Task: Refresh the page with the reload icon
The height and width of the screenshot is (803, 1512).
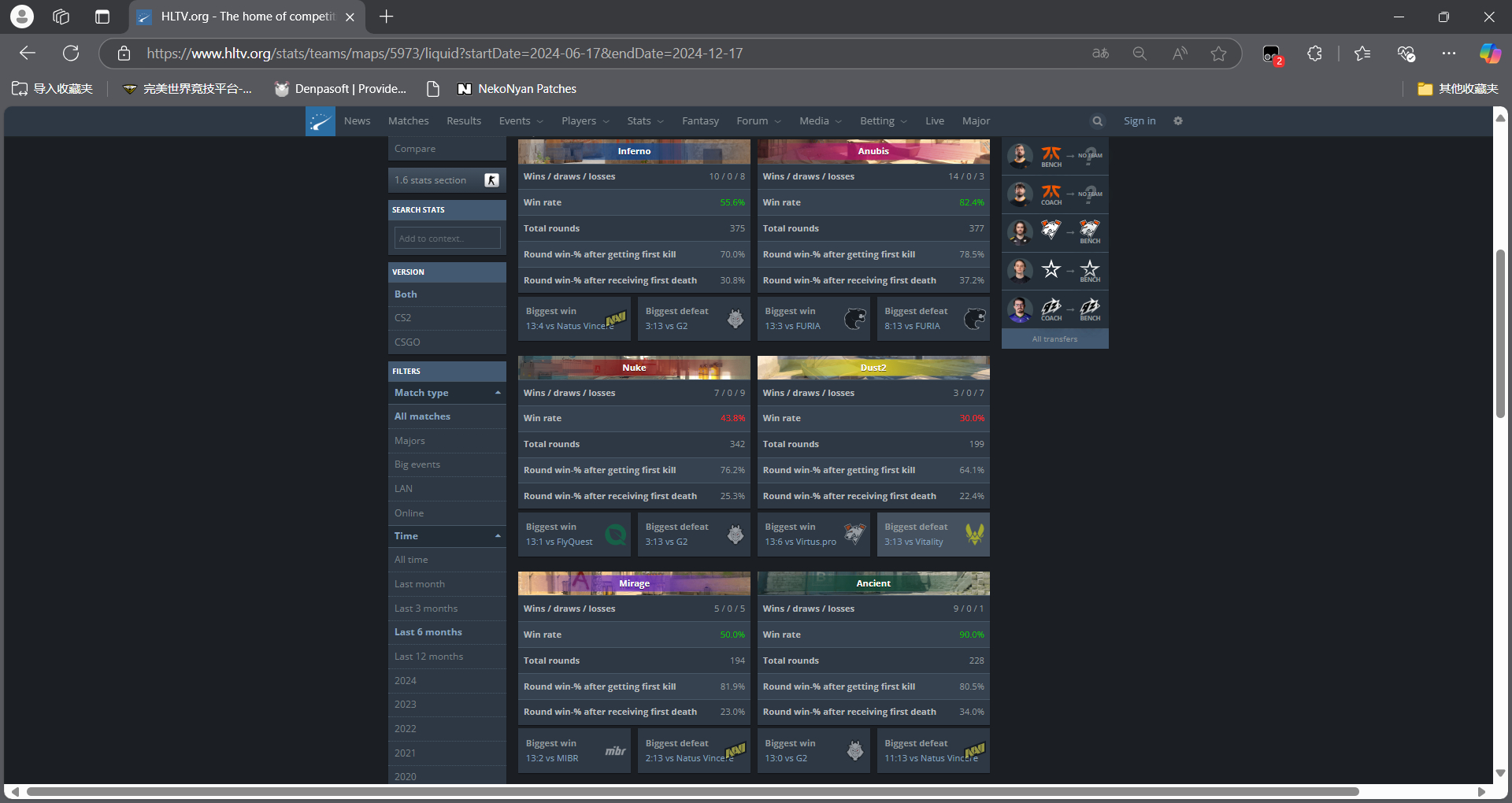Action: [71, 54]
